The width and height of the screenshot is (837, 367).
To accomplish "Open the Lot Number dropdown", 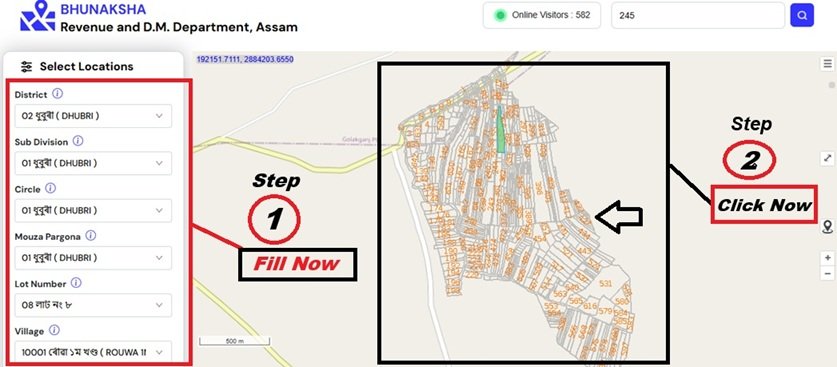I will [x=93, y=305].
